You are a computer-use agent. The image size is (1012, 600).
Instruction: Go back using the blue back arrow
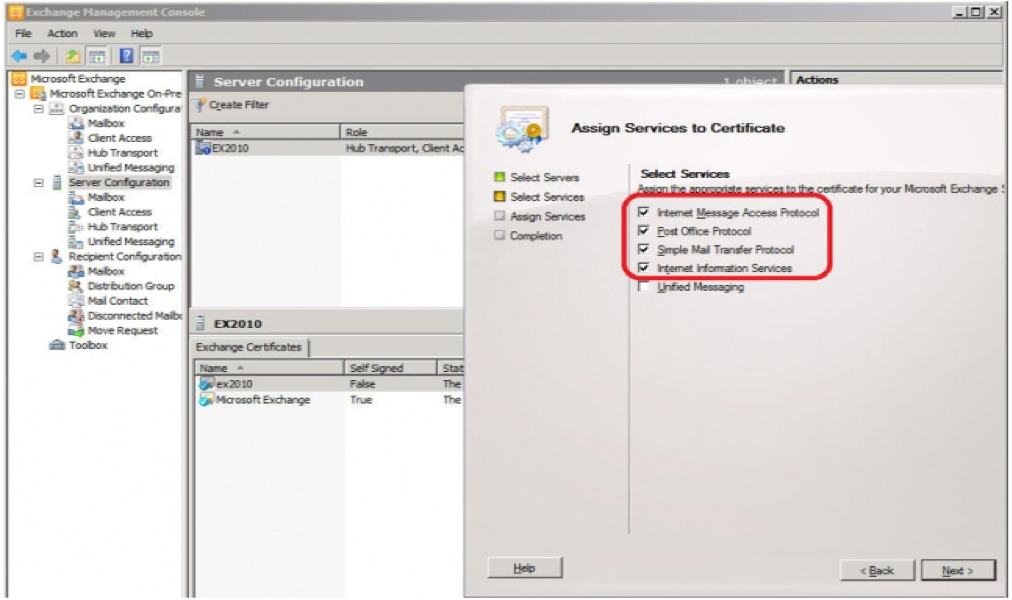(19, 56)
